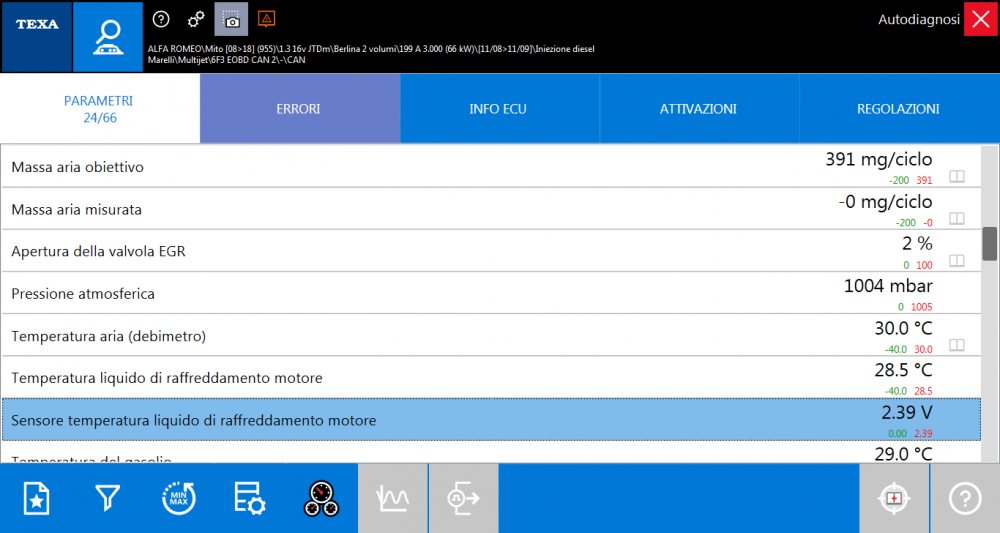Screen dimensions: 1000x533
Task: Click the filter funnel icon
Action: (107, 498)
